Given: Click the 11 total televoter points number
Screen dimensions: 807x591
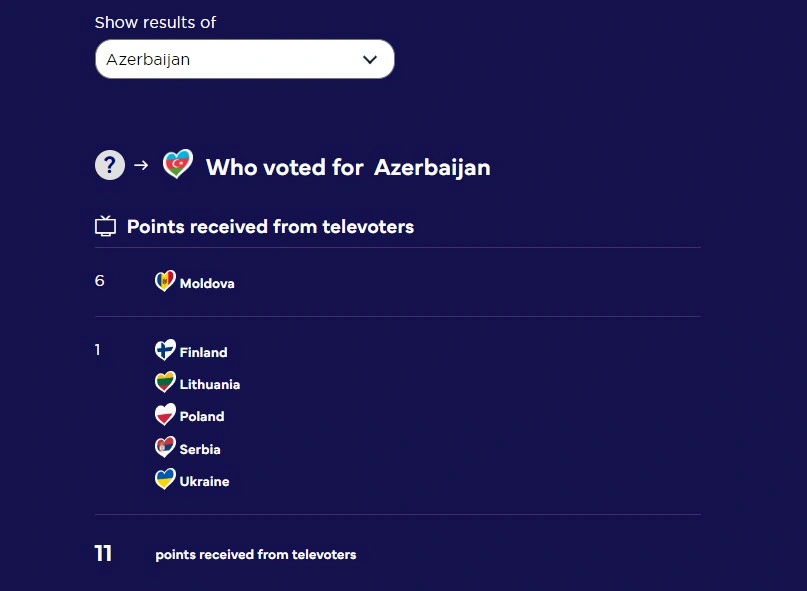Looking at the screenshot, I should 103,554.
